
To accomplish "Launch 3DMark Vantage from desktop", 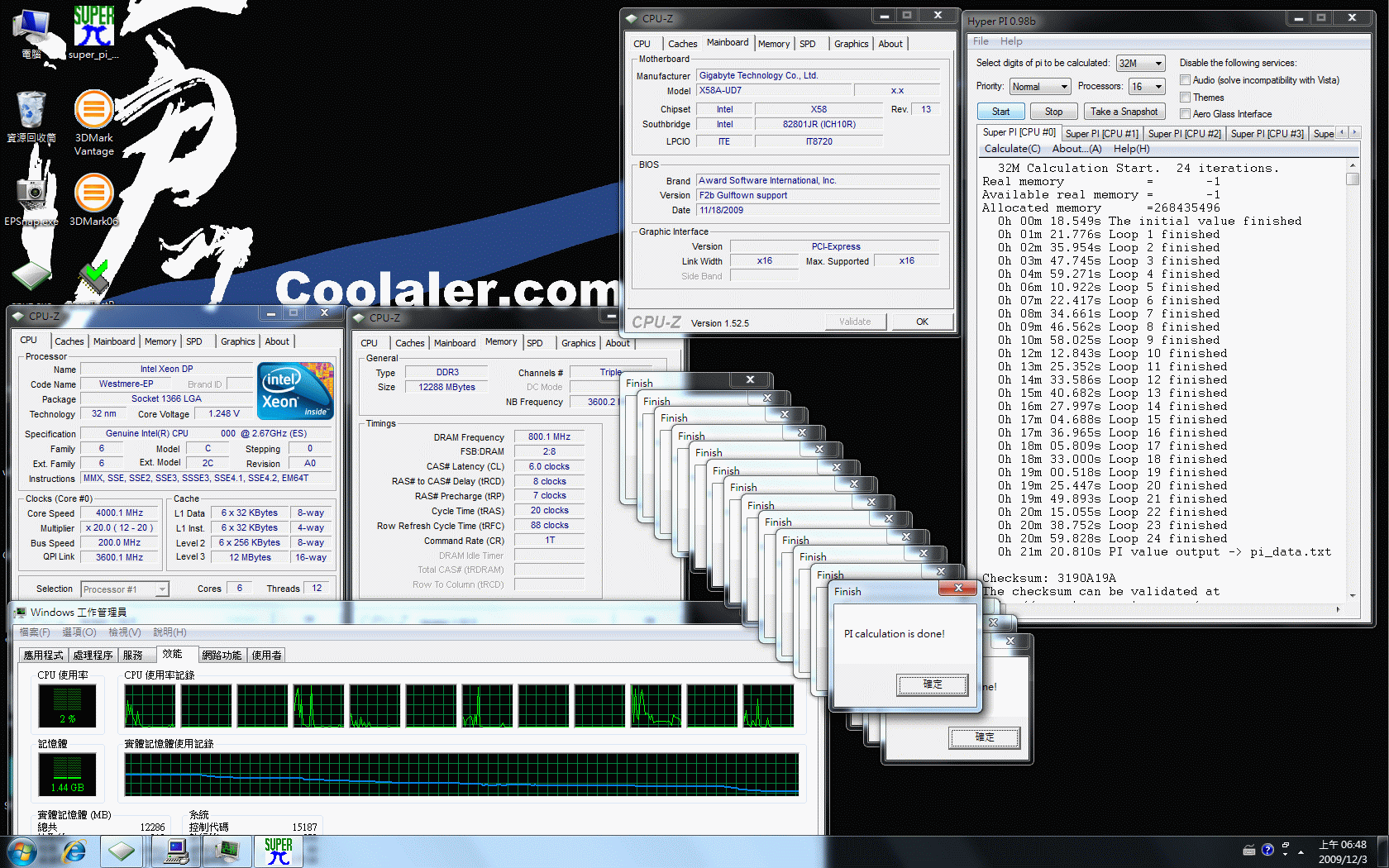I will (x=93, y=122).
